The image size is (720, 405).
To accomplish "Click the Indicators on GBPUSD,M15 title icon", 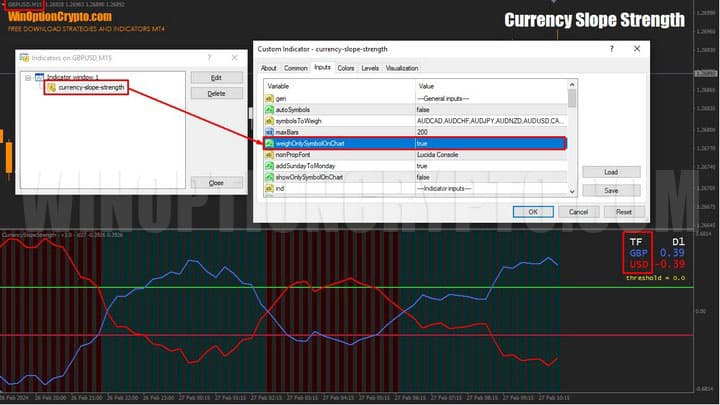I will coord(24,58).
